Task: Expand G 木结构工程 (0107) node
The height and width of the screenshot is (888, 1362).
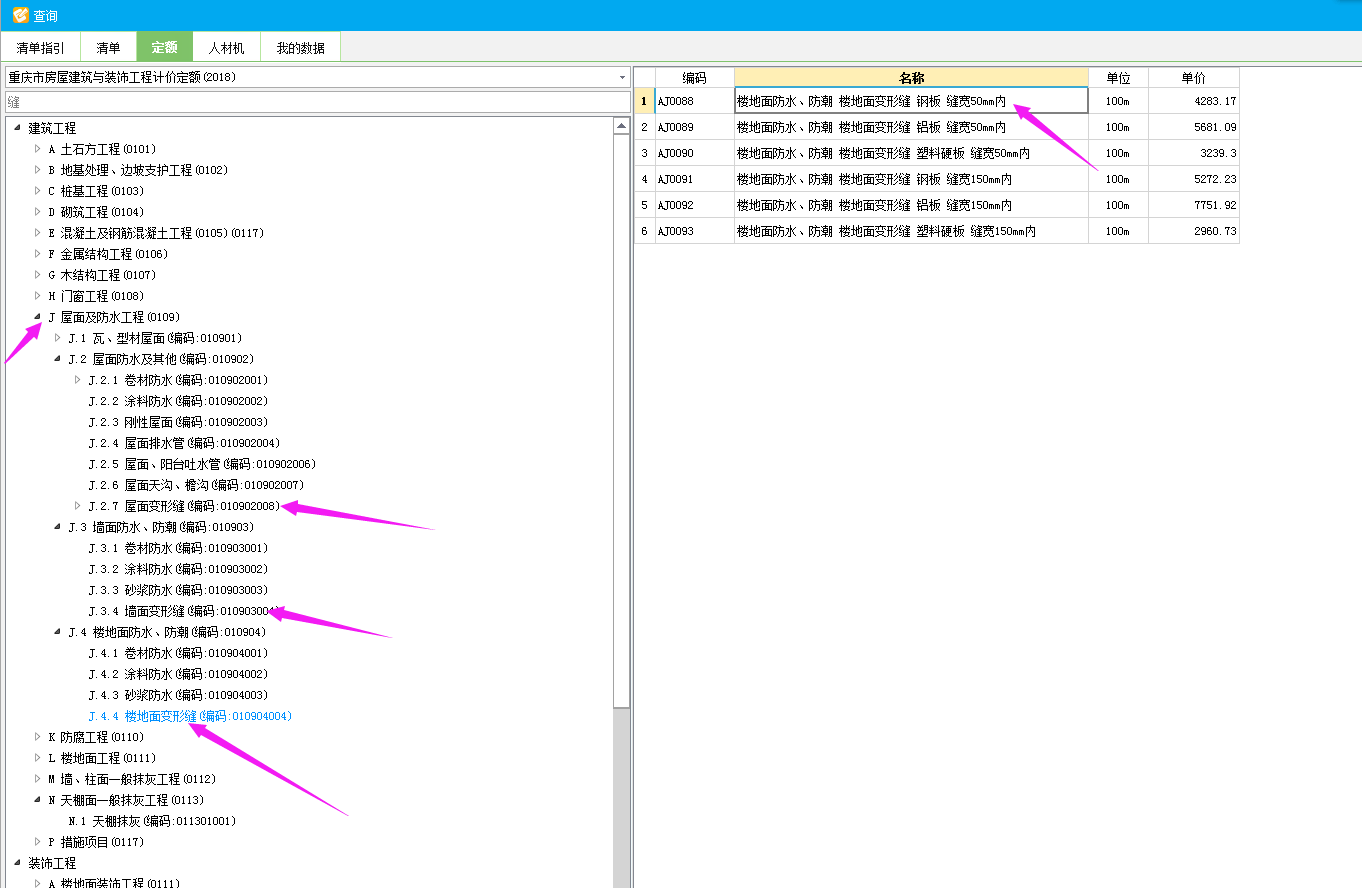Action: [38, 275]
